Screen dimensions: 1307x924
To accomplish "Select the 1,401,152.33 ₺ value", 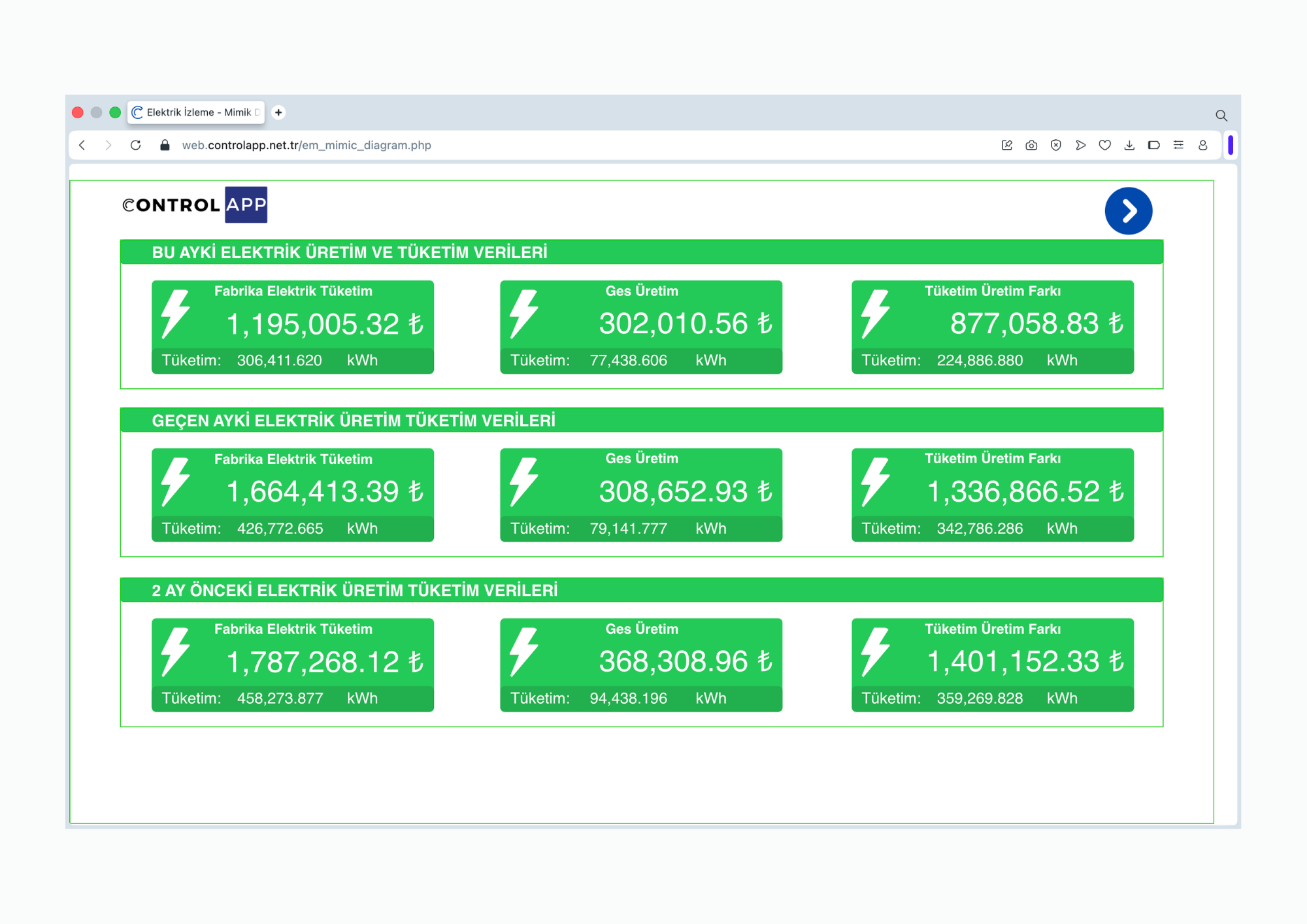I will [x=1025, y=661].
